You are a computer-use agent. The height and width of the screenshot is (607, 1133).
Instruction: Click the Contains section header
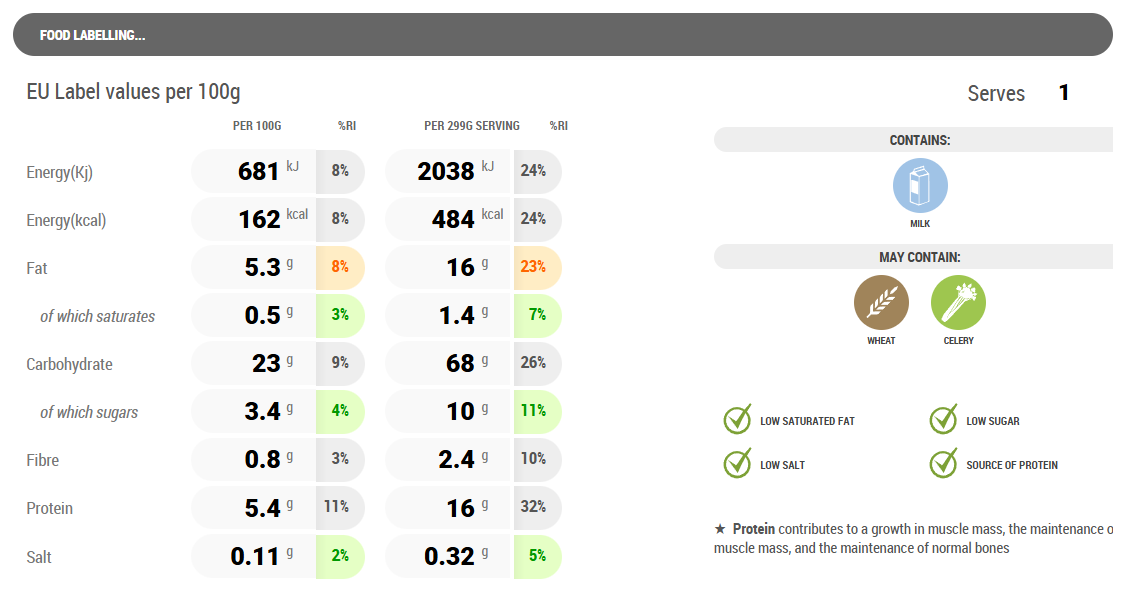pyautogui.click(x=919, y=140)
